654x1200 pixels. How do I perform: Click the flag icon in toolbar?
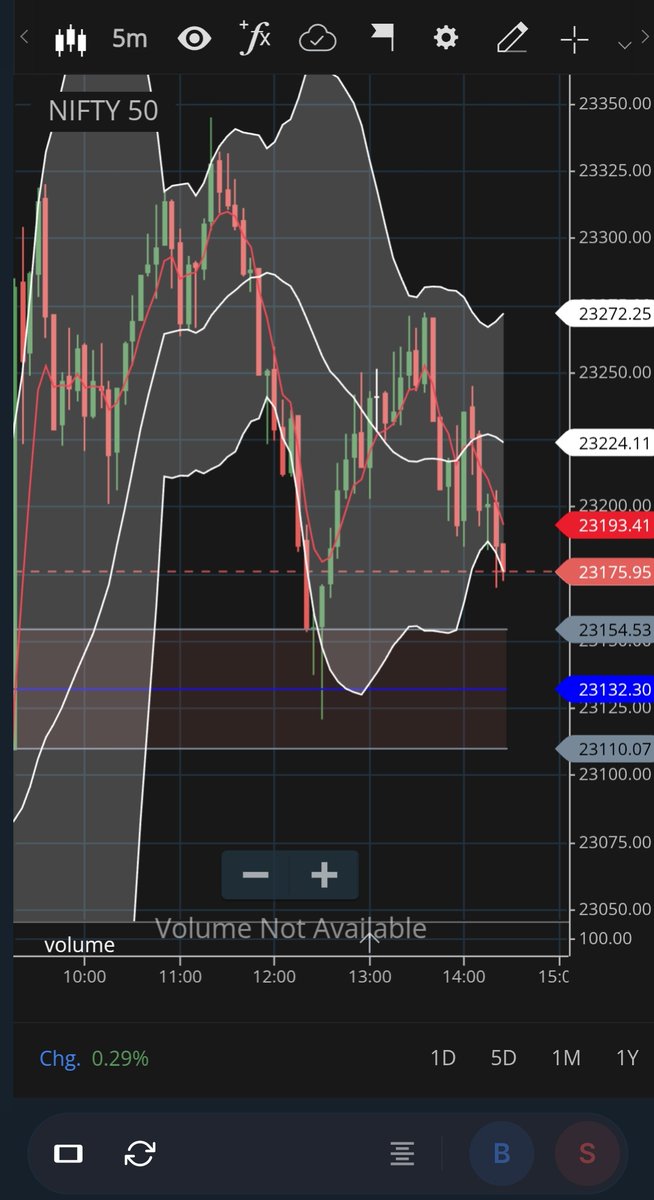pyautogui.click(x=381, y=39)
